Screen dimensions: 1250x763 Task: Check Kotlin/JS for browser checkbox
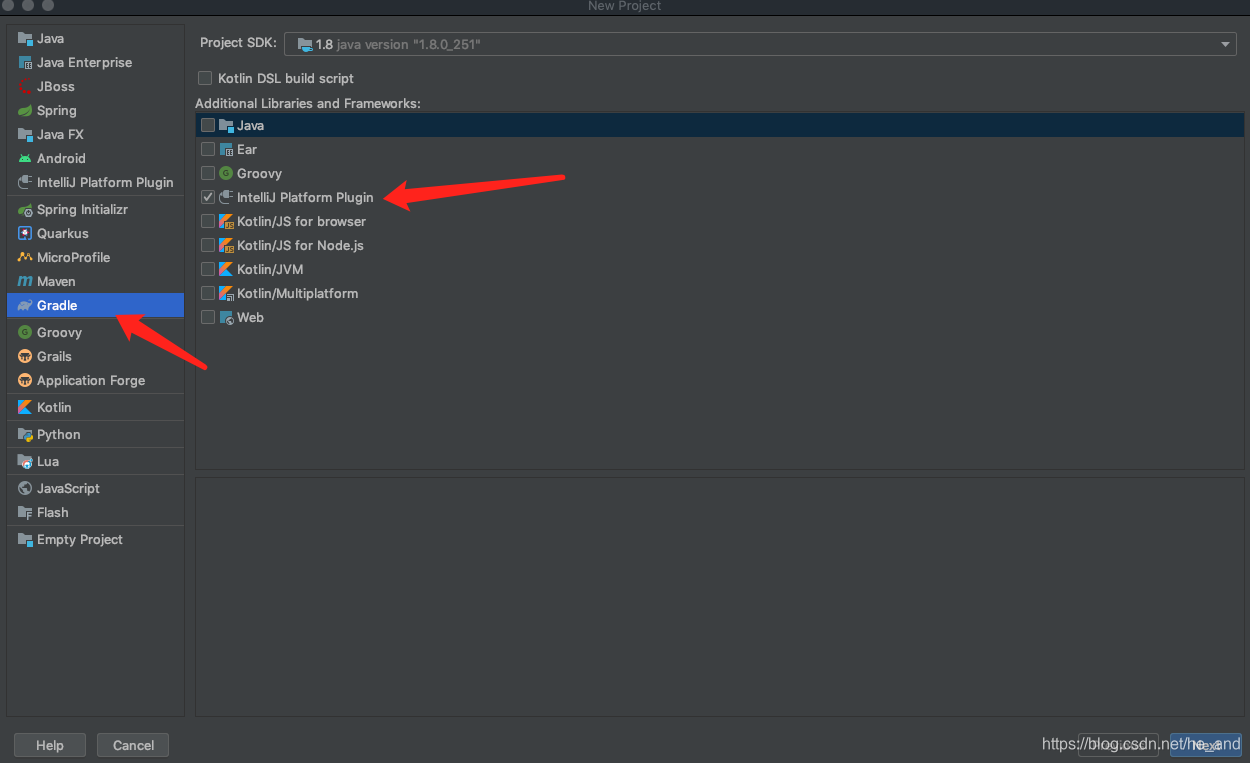point(208,221)
